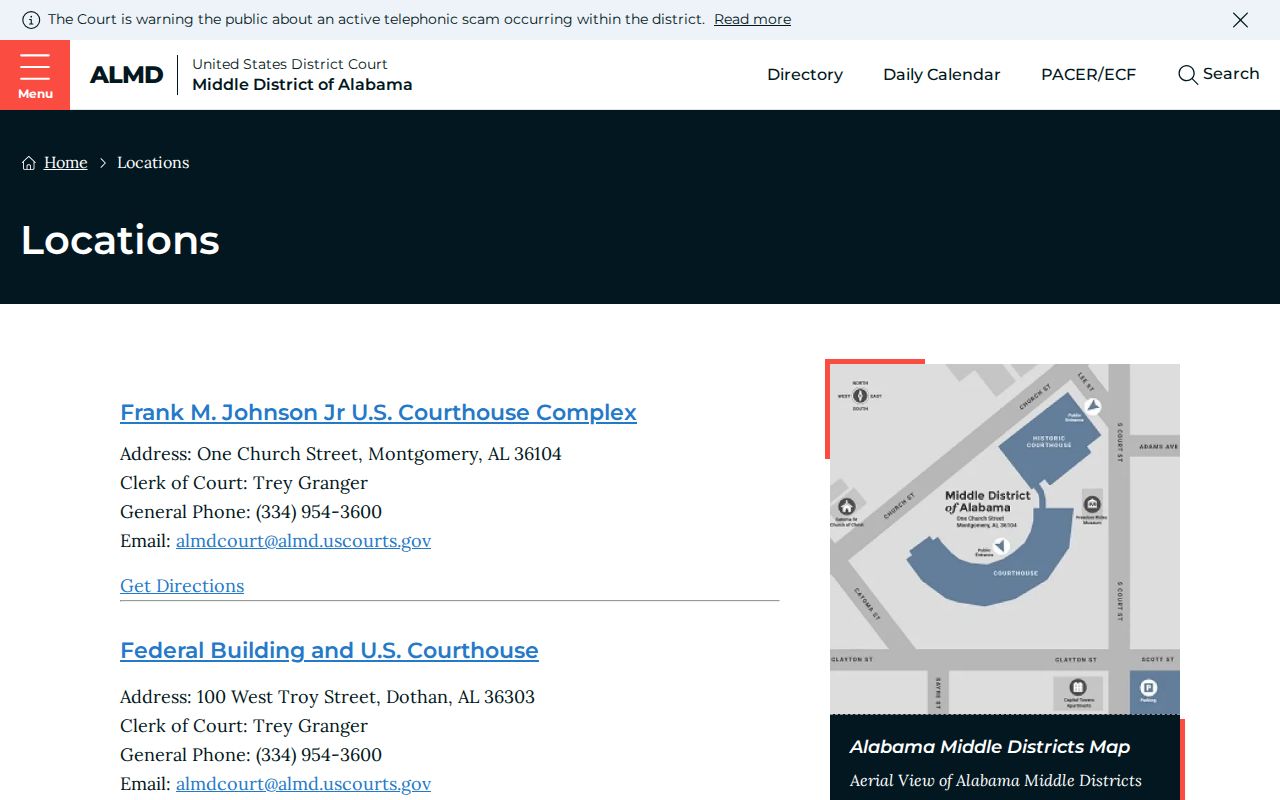Click the search magnifier icon
This screenshot has width=1280, height=800.
[x=1187, y=75]
